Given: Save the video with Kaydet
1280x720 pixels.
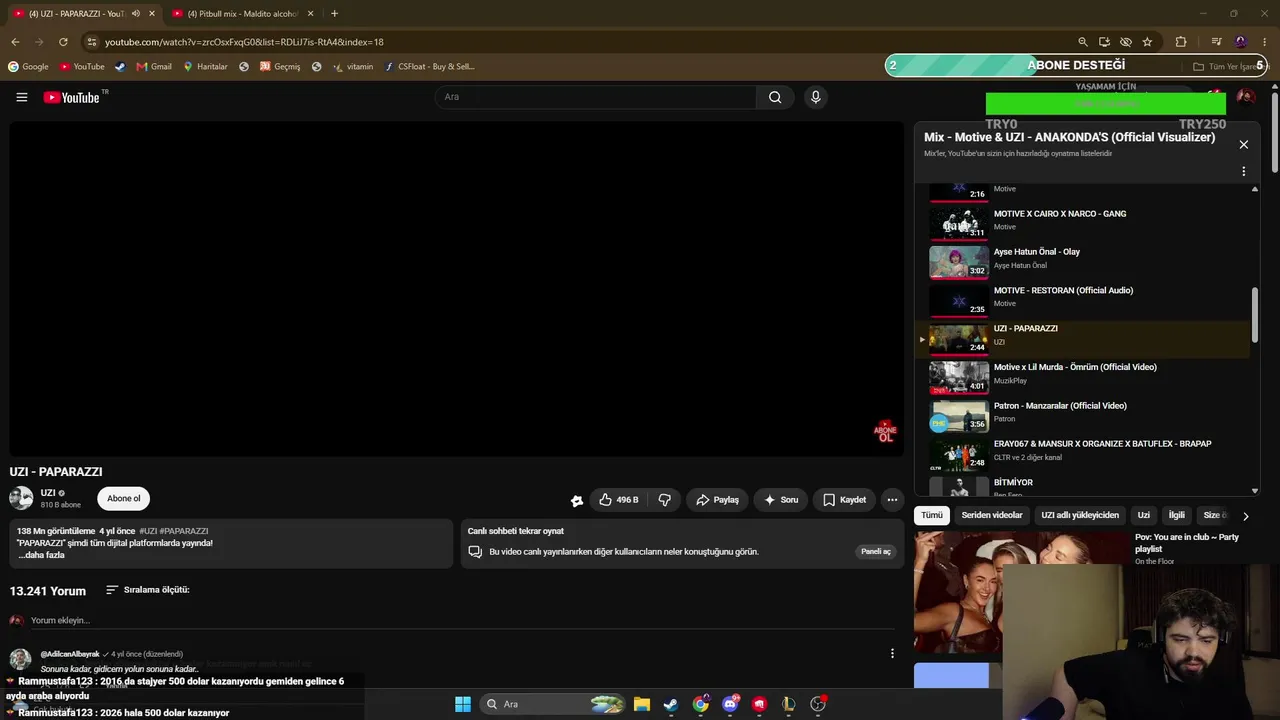Looking at the screenshot, I should [844, 499].
